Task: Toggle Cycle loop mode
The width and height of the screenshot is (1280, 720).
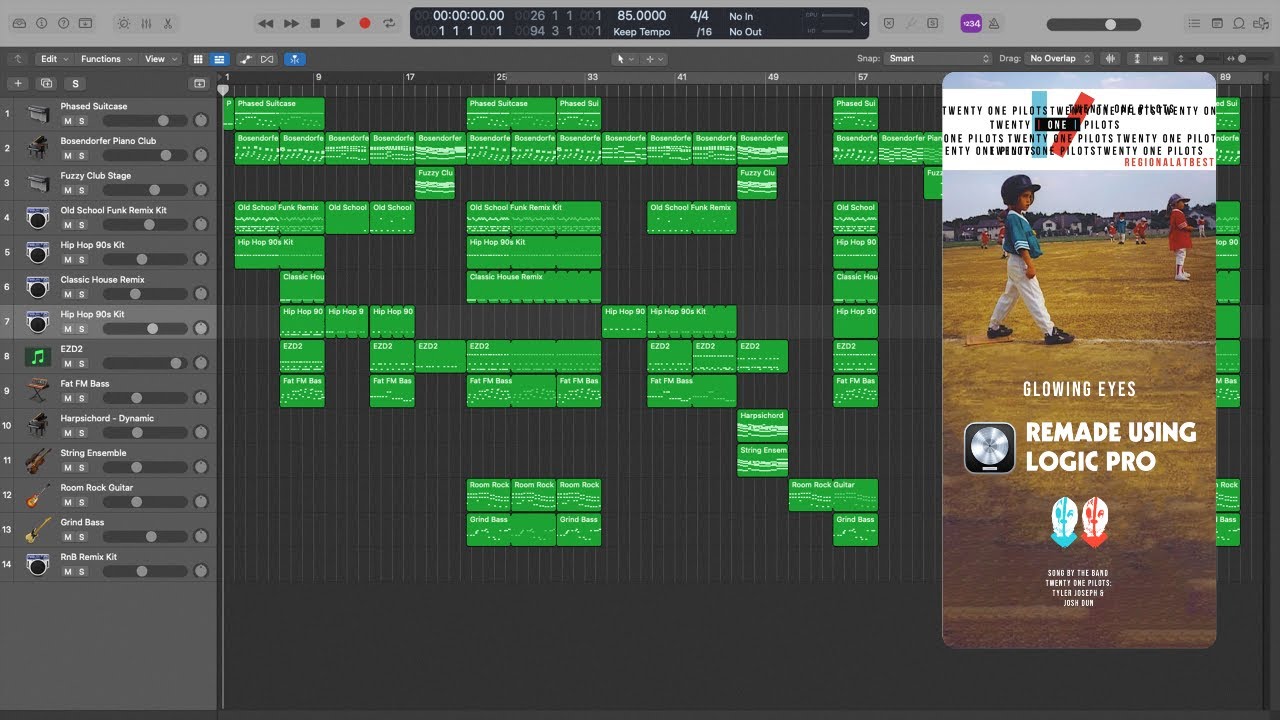Action: click(389, 23)
